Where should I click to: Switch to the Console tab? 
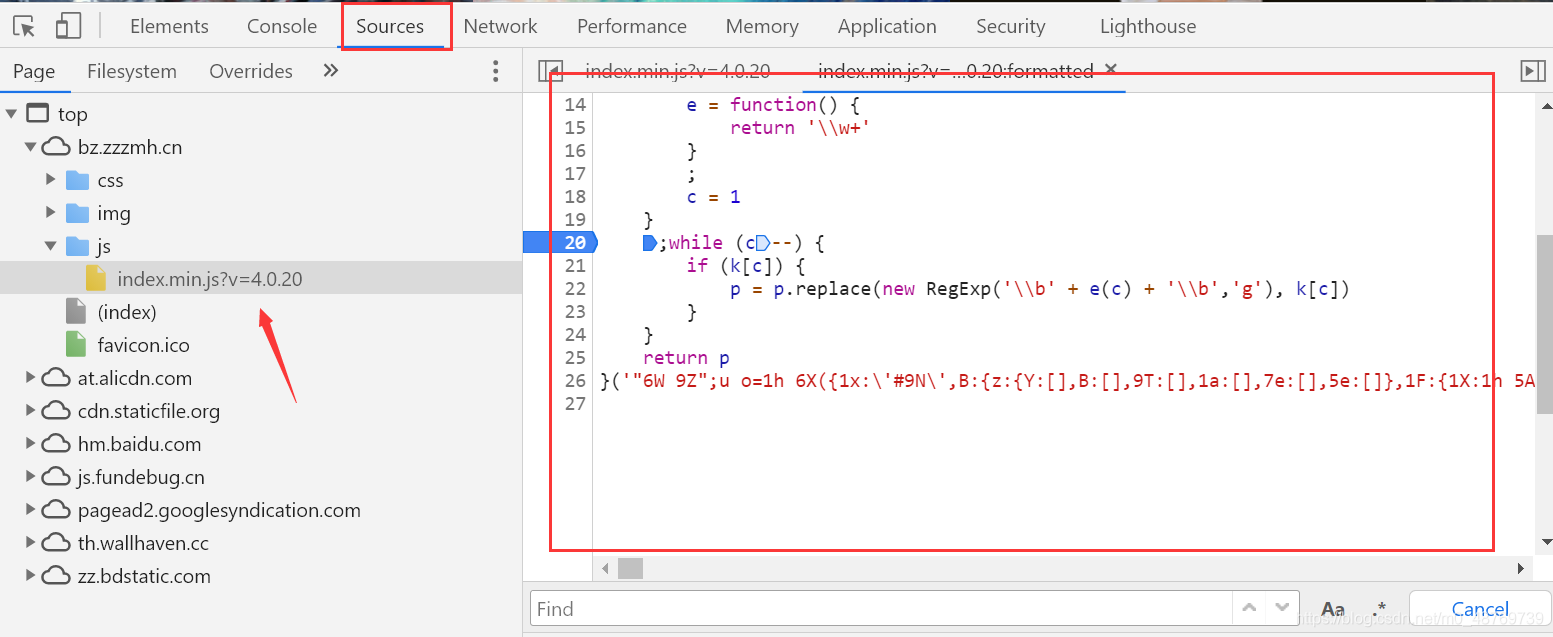[x=282, y=26]
